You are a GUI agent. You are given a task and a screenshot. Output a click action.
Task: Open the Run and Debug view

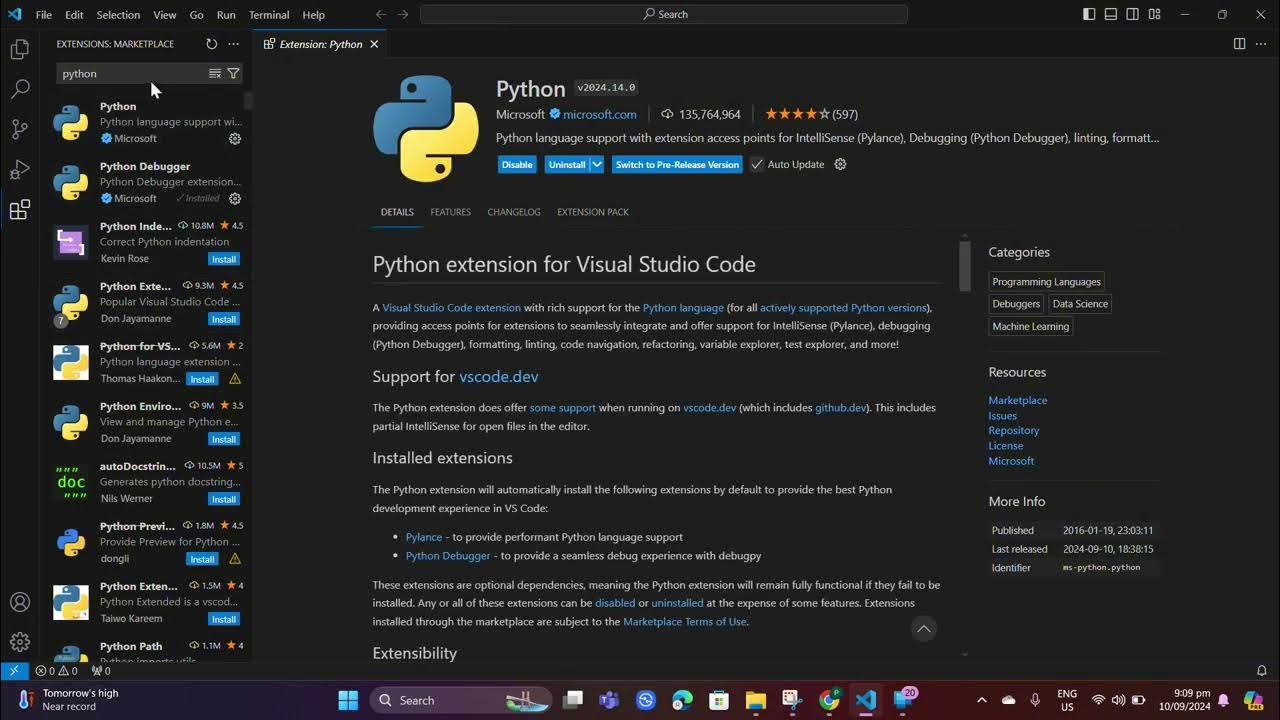point(19,169)
